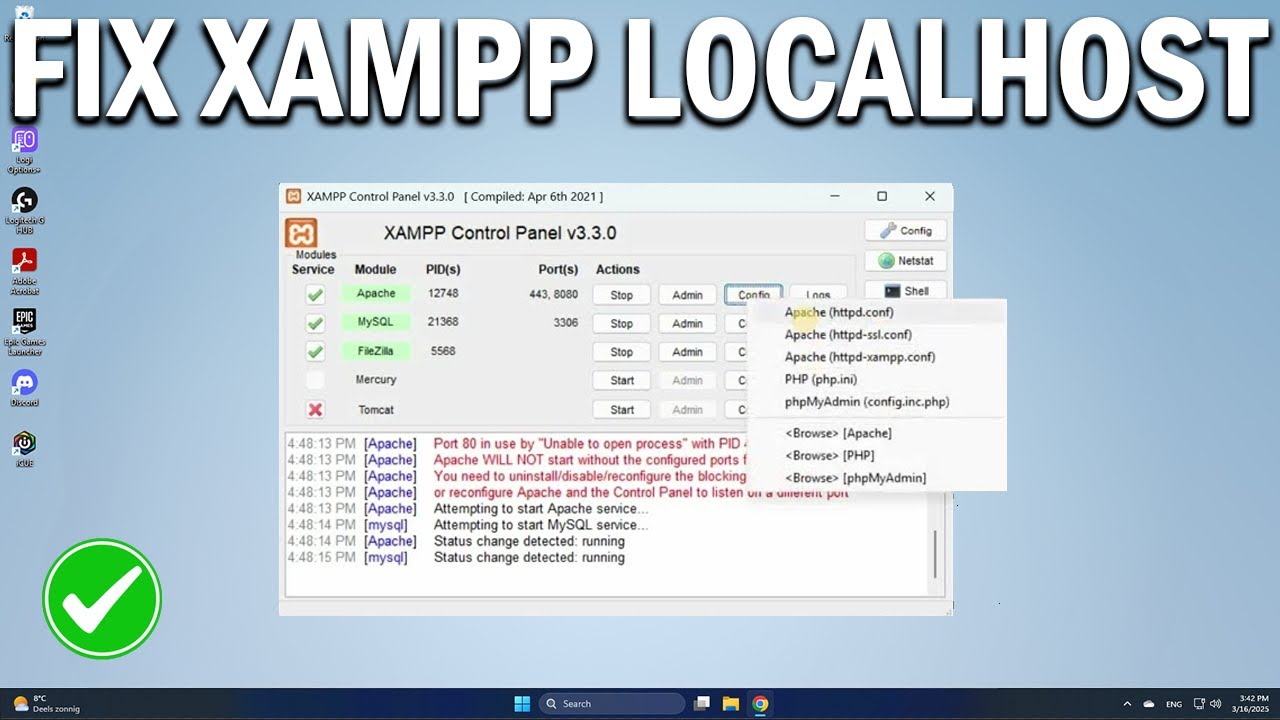Open volume control in tray
The image size is (1280, 720).
point(1216,704)
